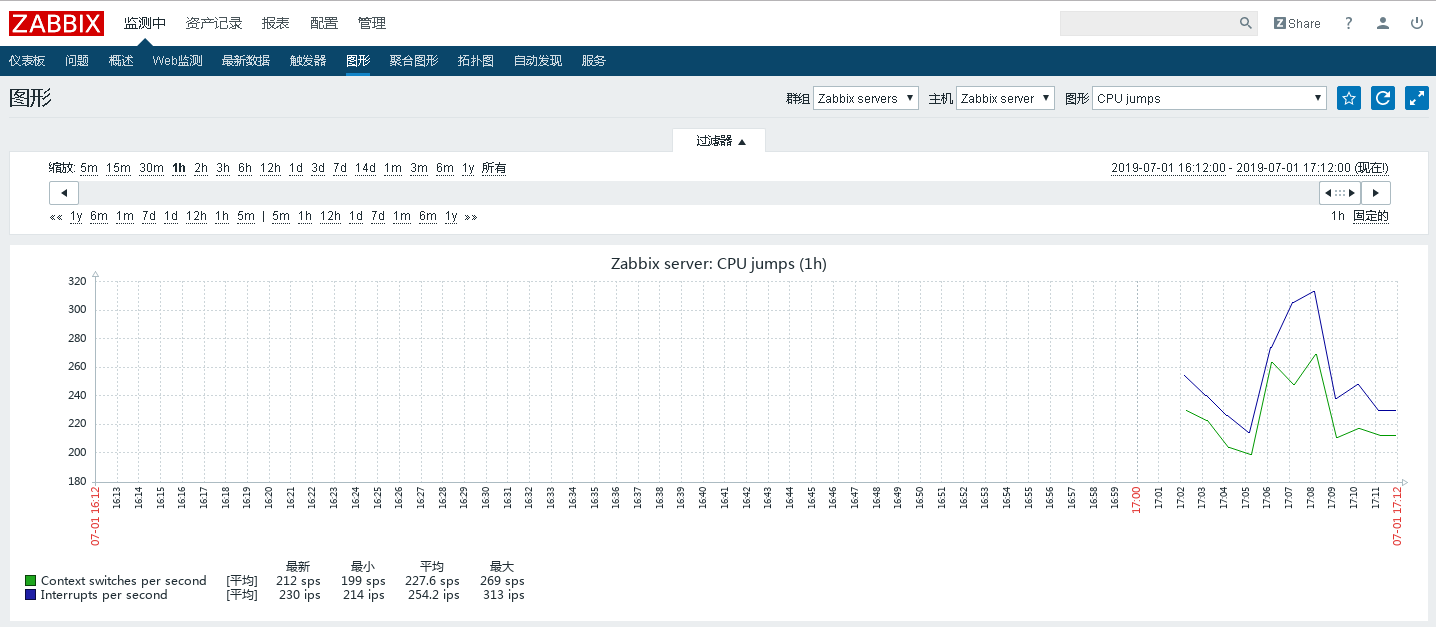Set zoom to 6h
1436x627 pixels.
(x=245, y=168)
